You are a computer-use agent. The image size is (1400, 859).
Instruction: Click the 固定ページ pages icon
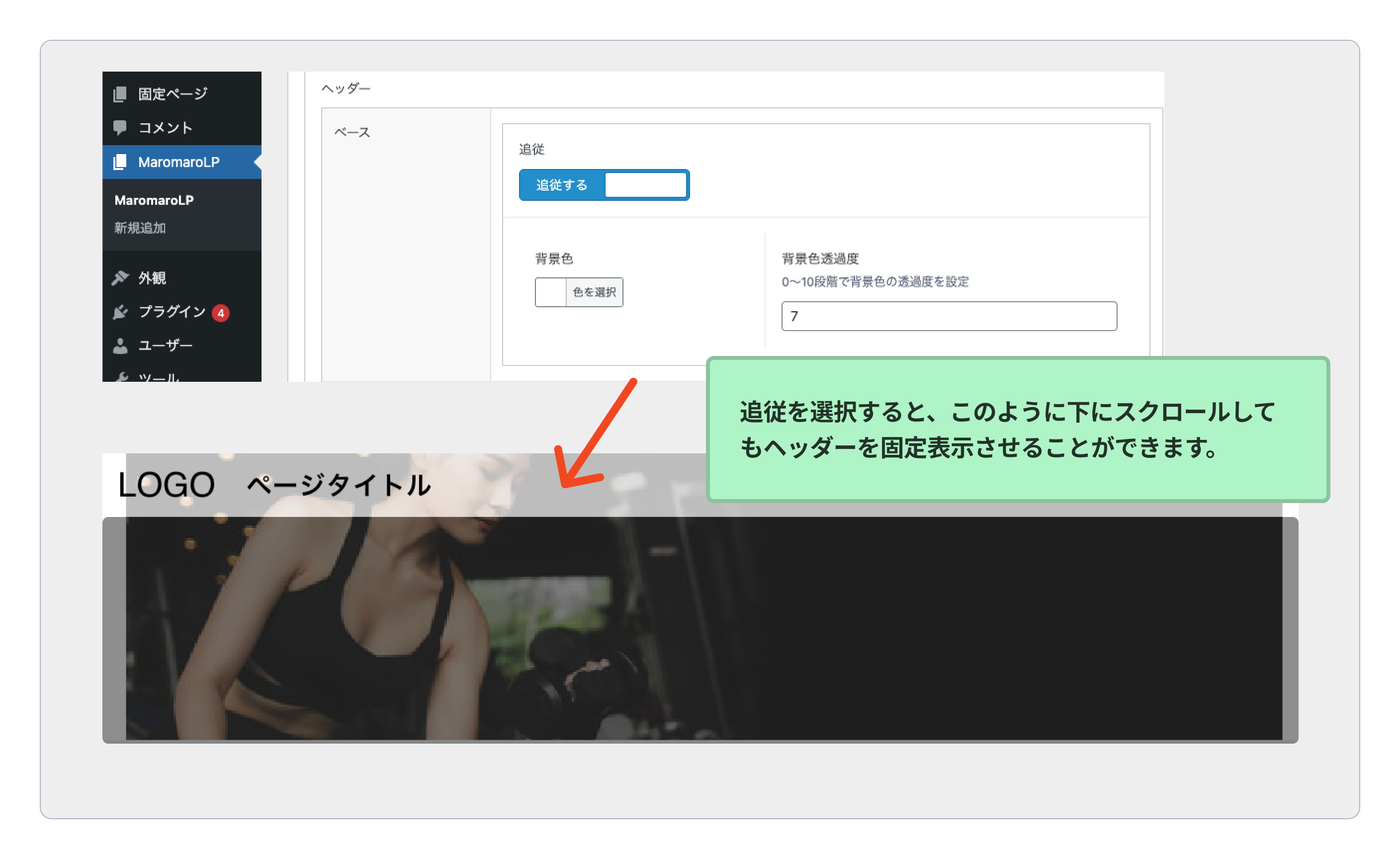pyautogui.click(x=119, y=94)
